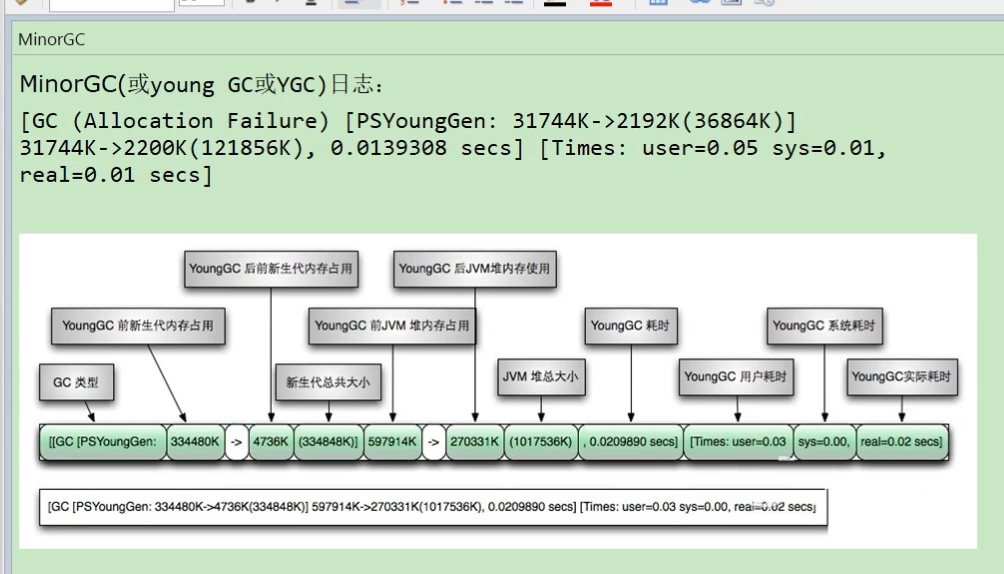The image size is (1004, 574).
Task: Click the real=0.01 secs text
Action: [x=109, y=175]
